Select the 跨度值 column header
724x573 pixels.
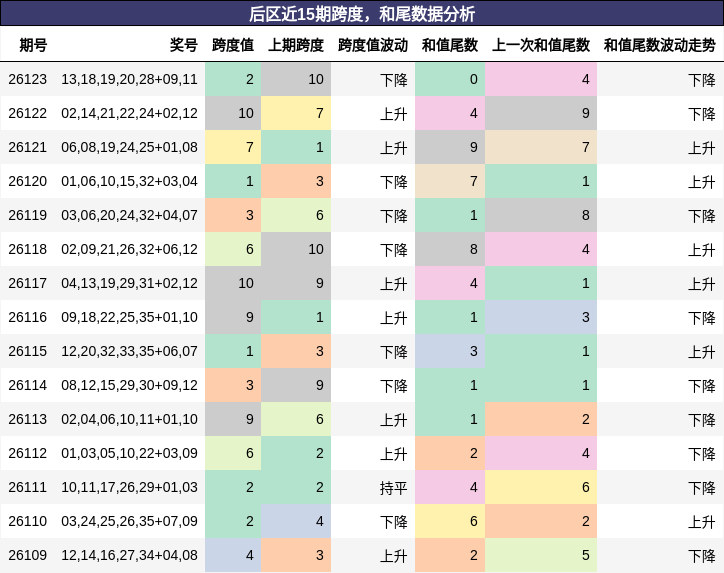point(233,45)
